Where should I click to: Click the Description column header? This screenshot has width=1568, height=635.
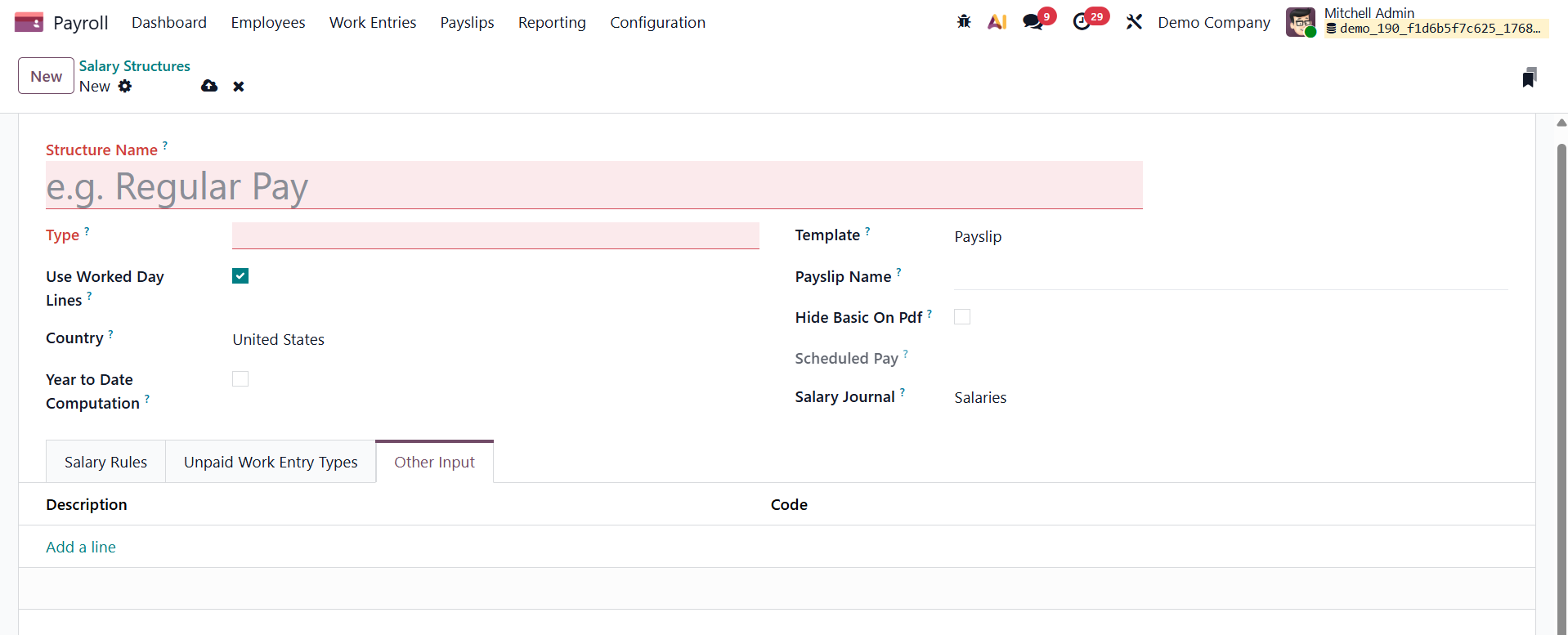87,504
